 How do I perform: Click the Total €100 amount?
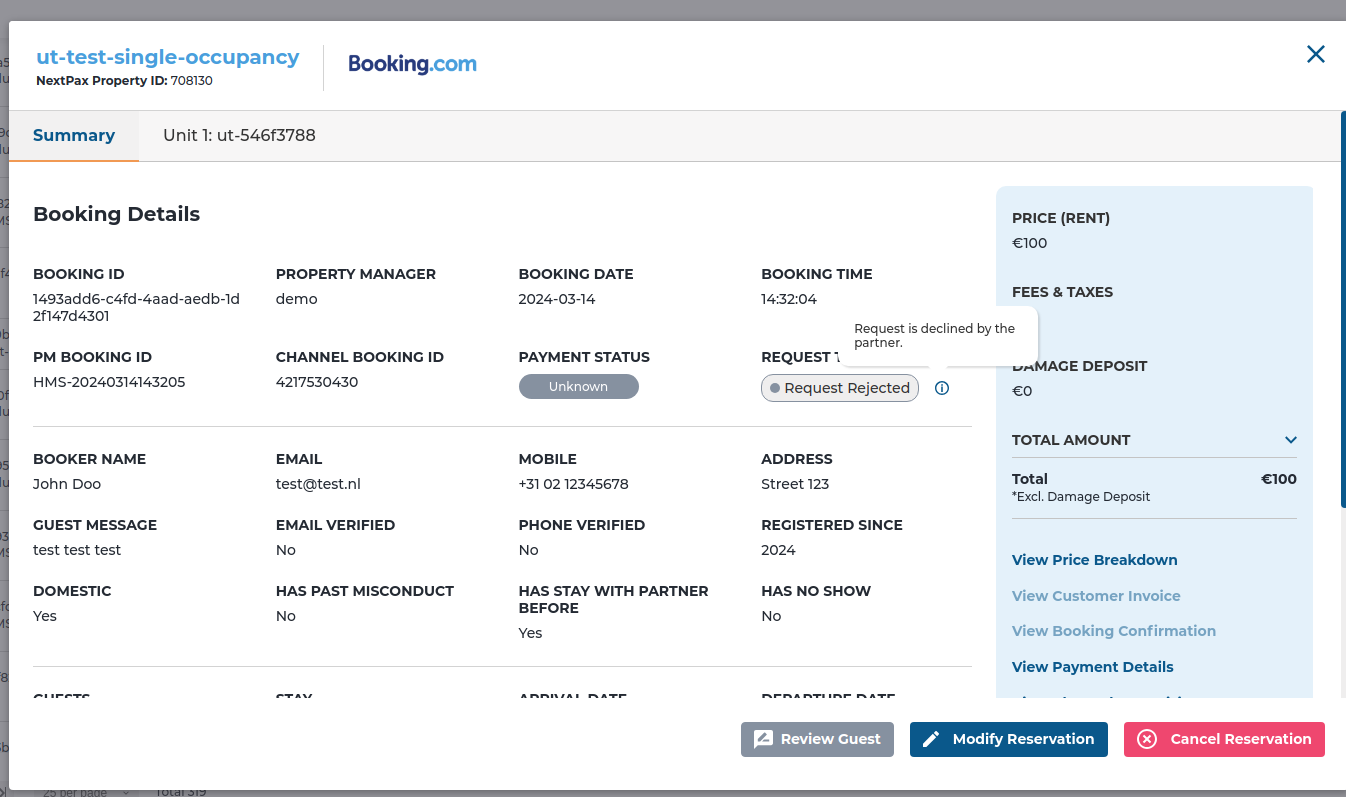[x=1279, y=479]
